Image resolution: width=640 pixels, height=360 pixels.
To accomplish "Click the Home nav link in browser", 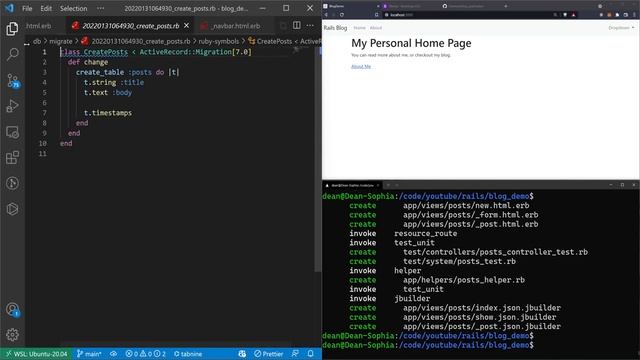I will pos(359,28).
